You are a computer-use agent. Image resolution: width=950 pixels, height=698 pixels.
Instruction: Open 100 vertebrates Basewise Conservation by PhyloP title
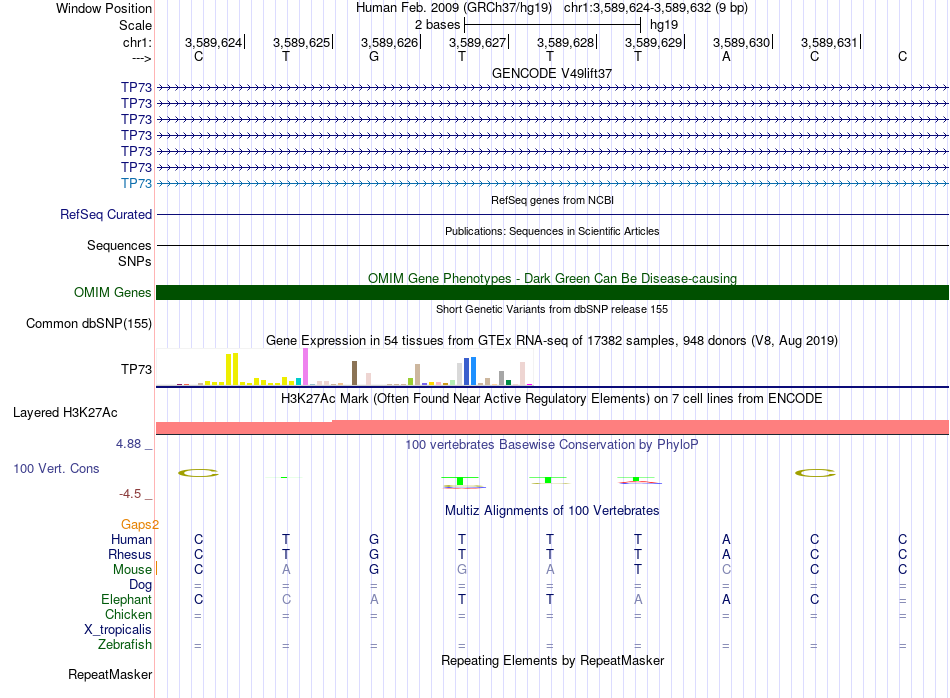(x=552, y=445)
